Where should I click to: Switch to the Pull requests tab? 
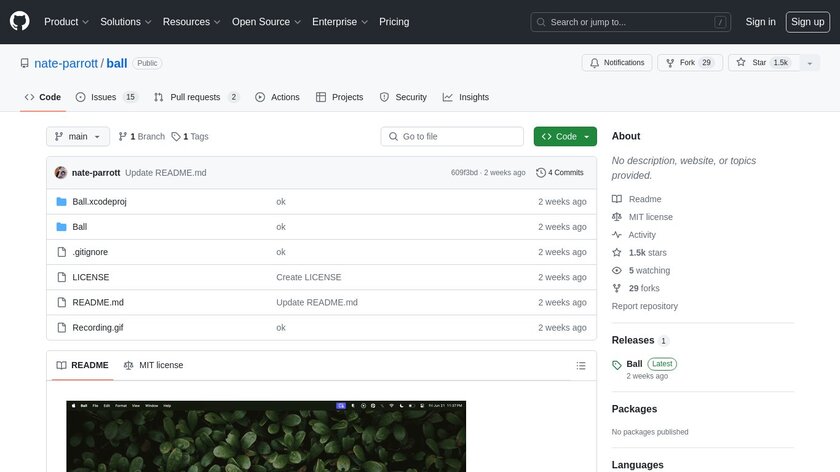(x=196, y=97)
